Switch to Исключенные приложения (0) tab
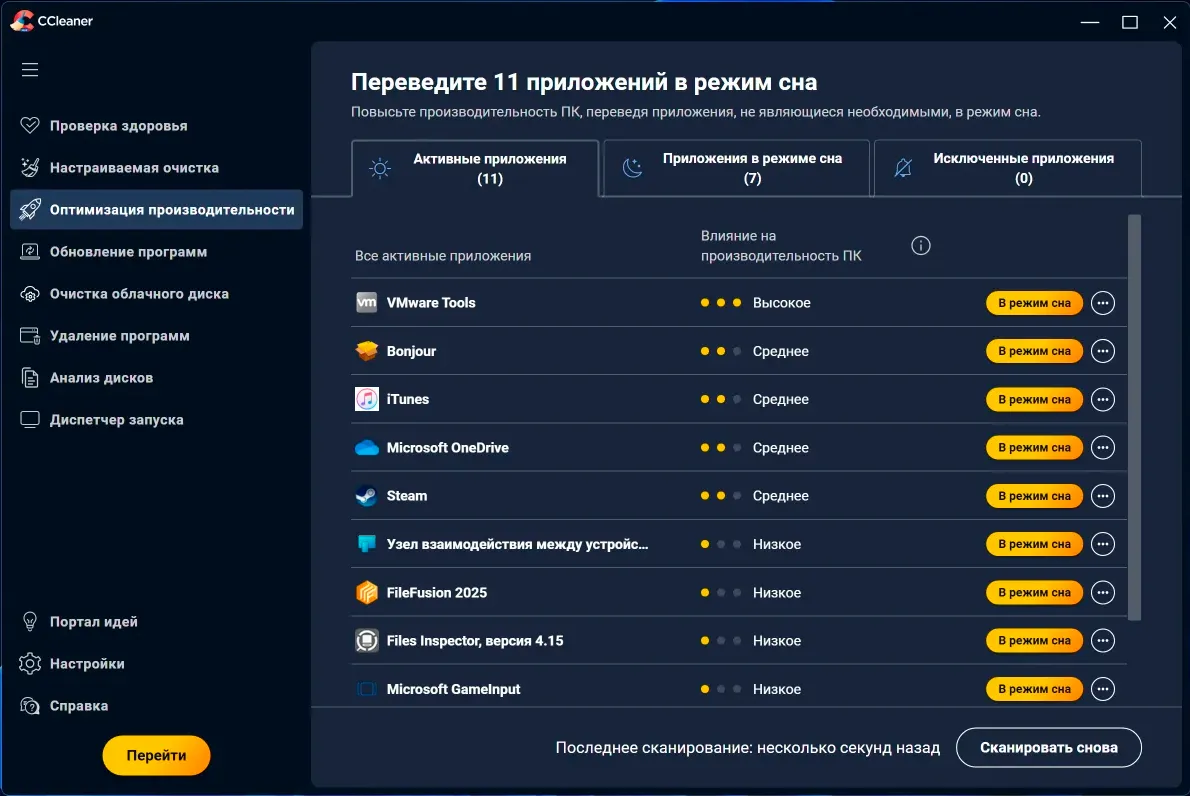The width and height of the screenshot is (1190, 796). (x=1008, y=168)
